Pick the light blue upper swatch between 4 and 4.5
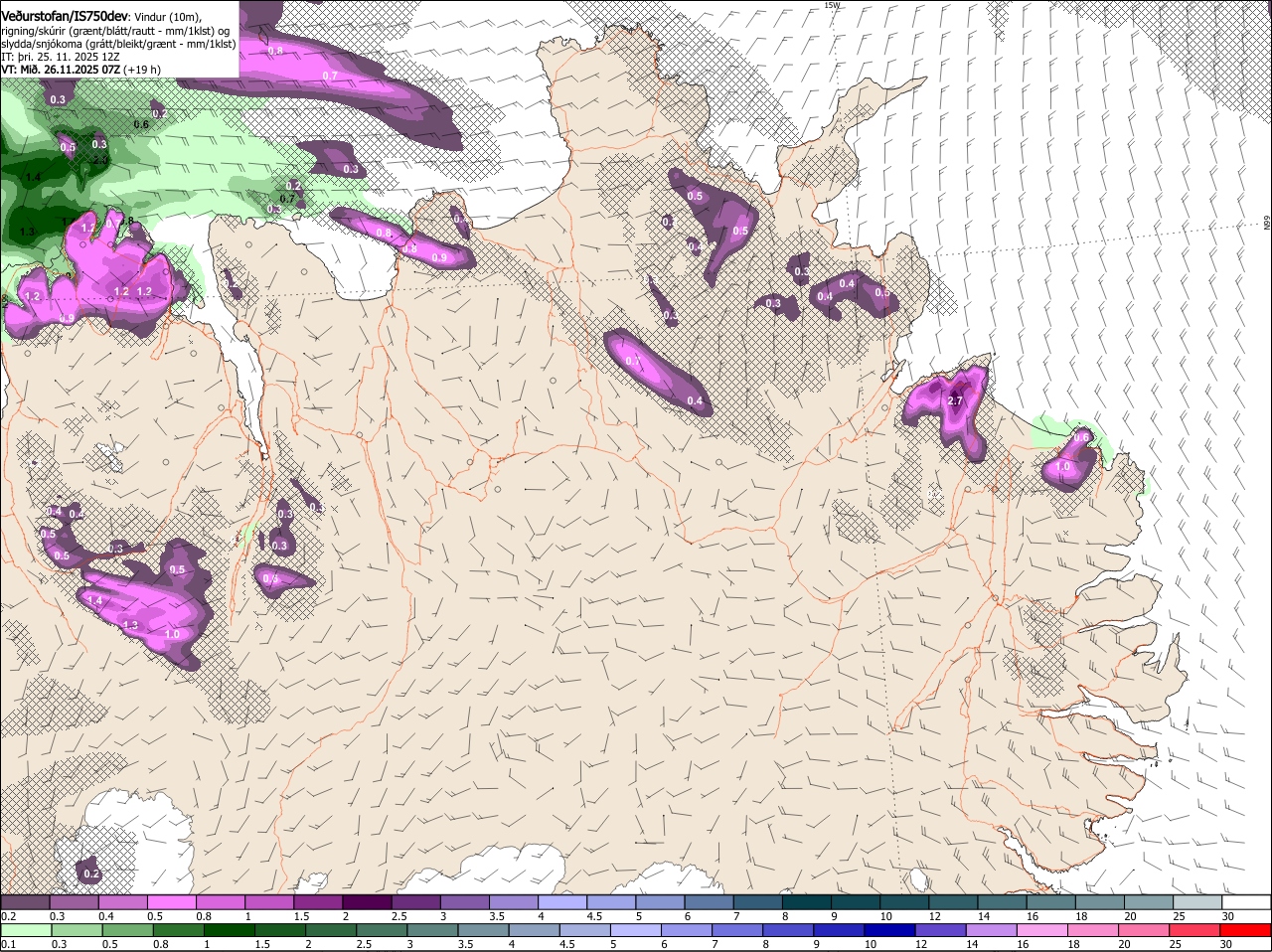This screenshot has height=952, width=1272. click(562, 901)
